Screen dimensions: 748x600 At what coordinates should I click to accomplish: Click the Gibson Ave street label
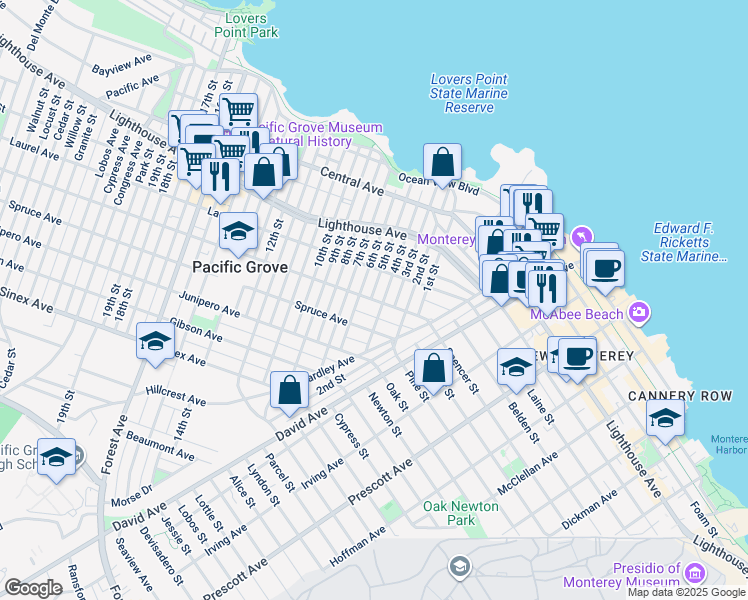[x=196, y=330]
